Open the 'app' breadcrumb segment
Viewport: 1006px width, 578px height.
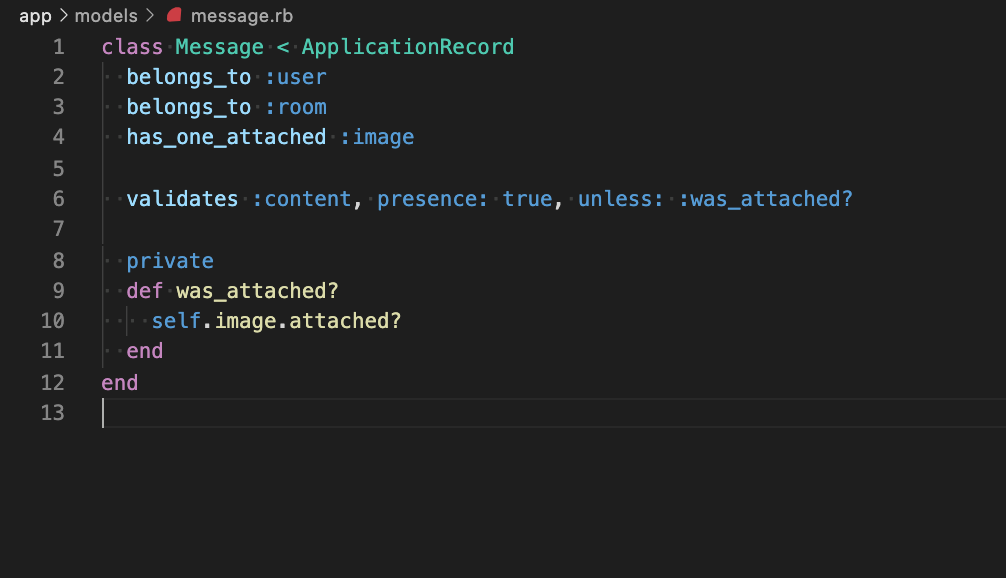coord(35,16)
